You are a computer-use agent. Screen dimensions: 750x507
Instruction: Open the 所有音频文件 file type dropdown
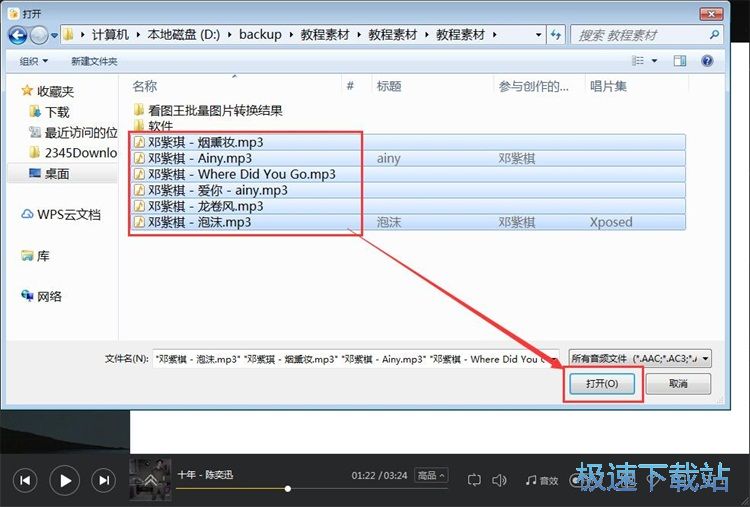640,358
